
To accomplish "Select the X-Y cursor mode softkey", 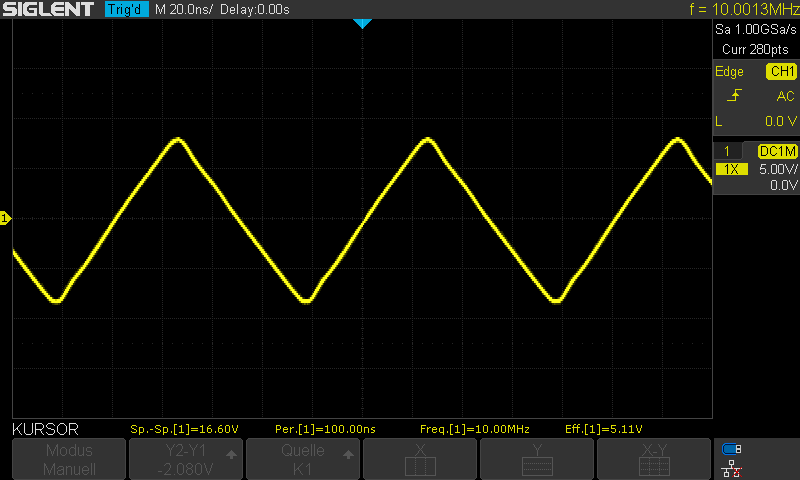I will pos(654,459).
